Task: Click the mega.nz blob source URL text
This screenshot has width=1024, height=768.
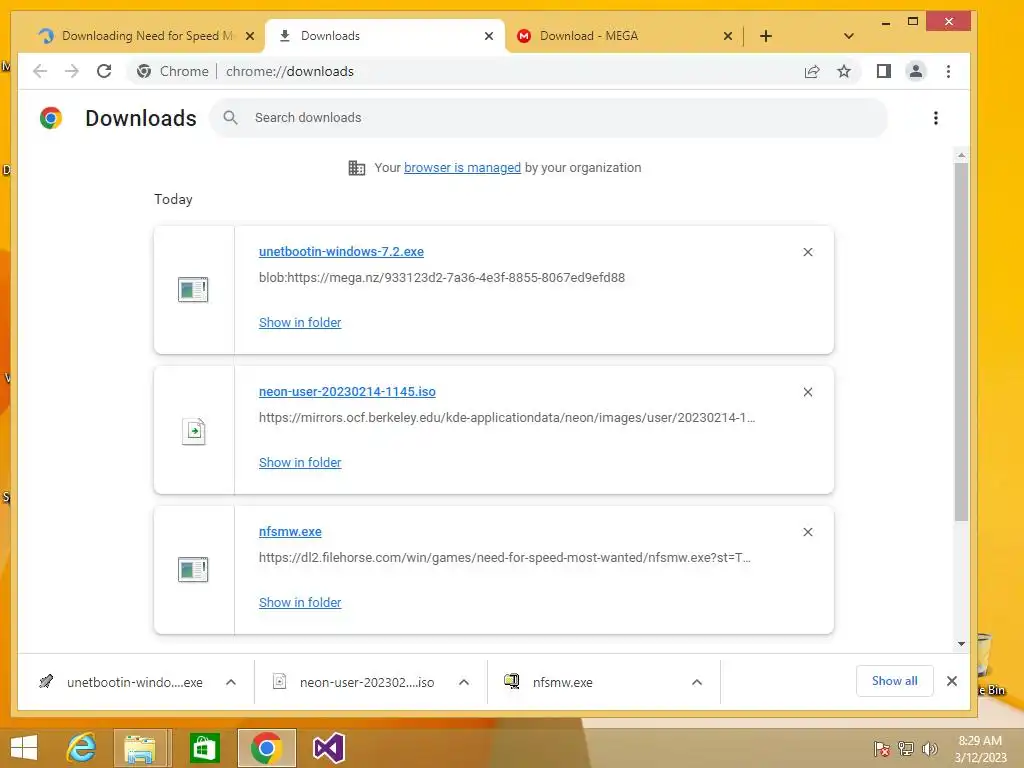Action: tap(441, 278)
